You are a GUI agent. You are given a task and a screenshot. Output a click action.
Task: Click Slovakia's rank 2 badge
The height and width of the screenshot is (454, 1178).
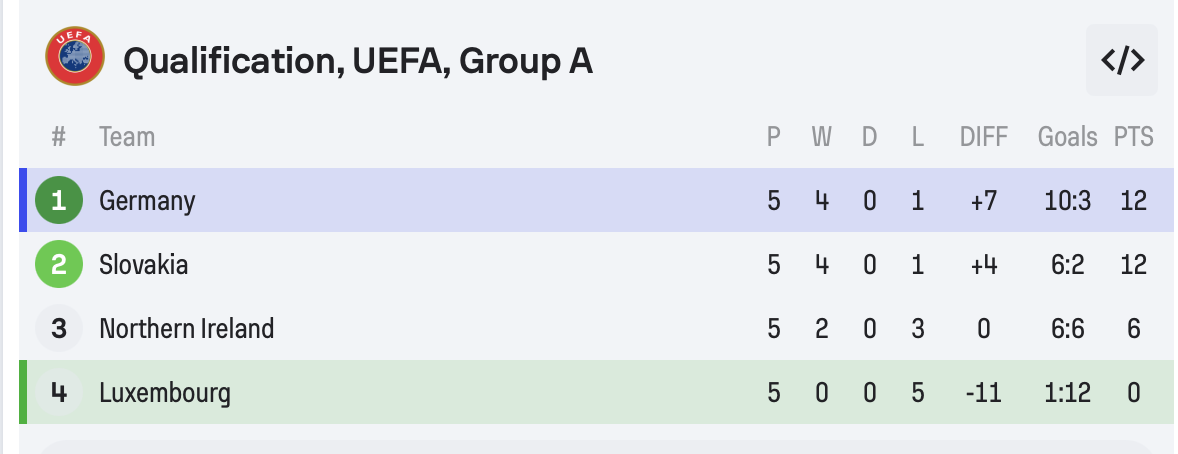coord(58,264)
